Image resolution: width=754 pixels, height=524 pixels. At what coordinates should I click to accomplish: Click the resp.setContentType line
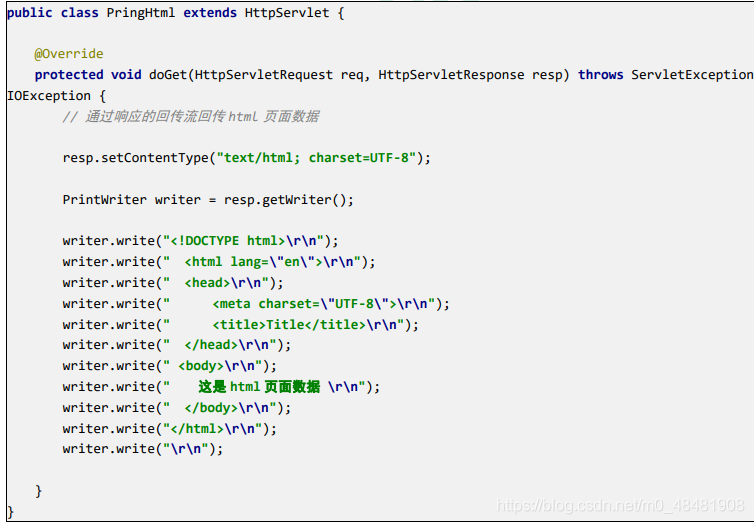247,158
